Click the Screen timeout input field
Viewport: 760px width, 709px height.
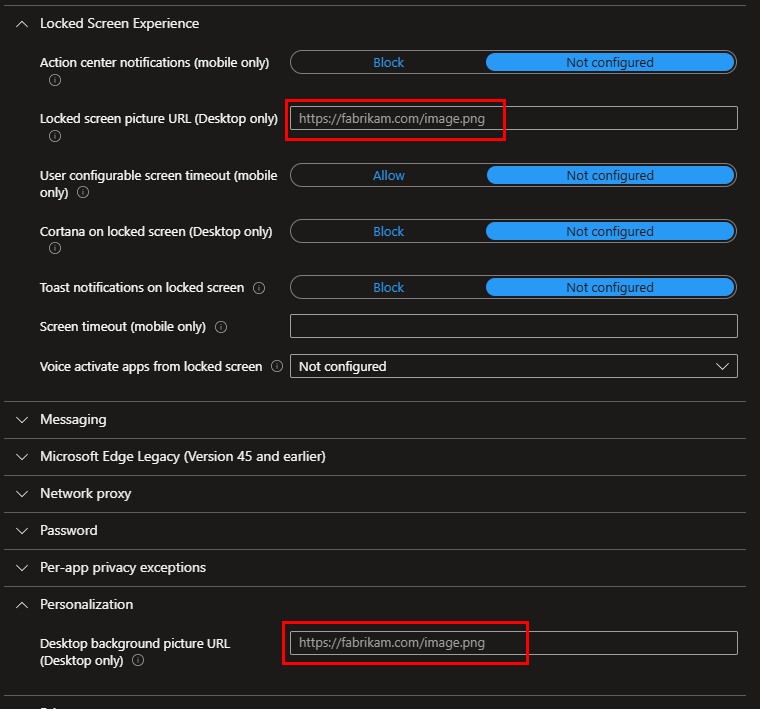513,326
